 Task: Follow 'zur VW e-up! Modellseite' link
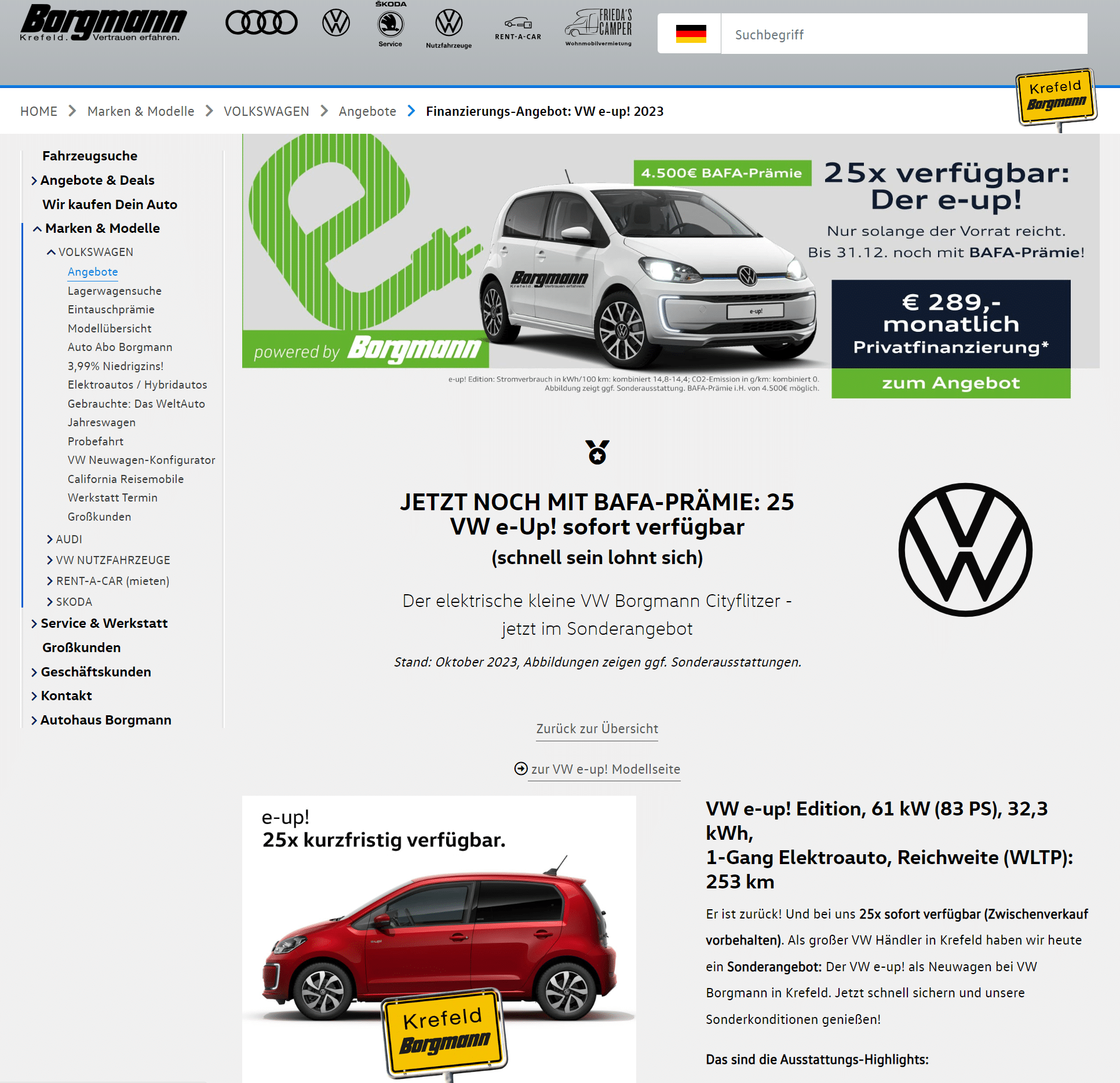(605, 769)
